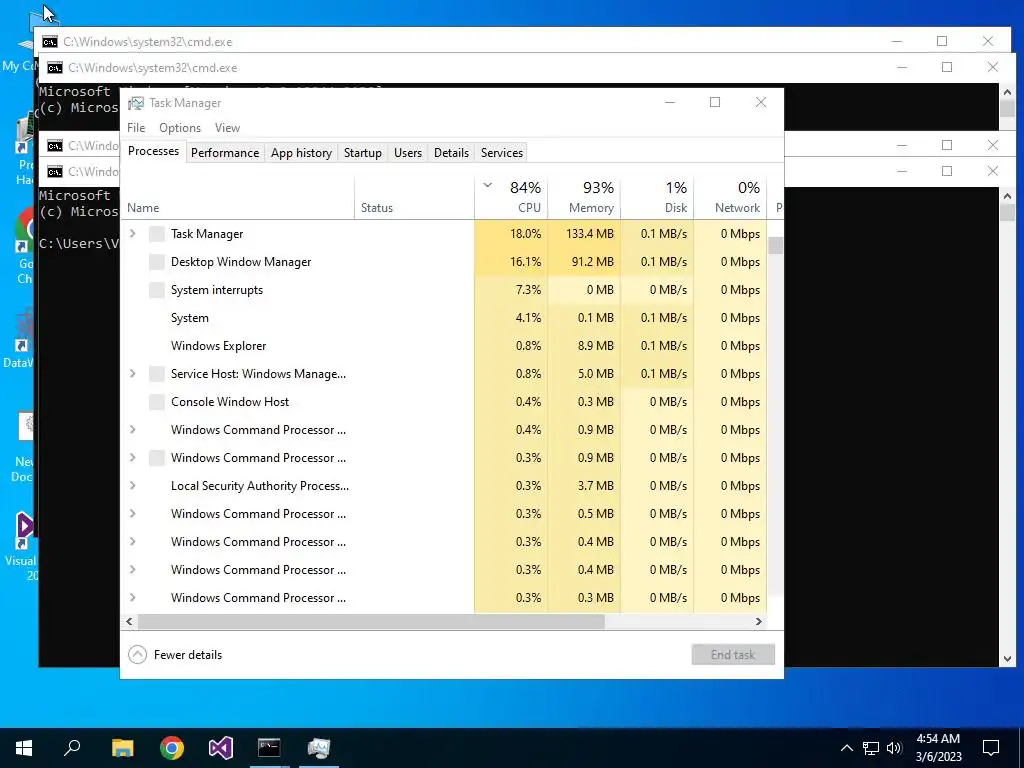
Task: Click the Console Window Host icon
Action: tap(157, 402)
